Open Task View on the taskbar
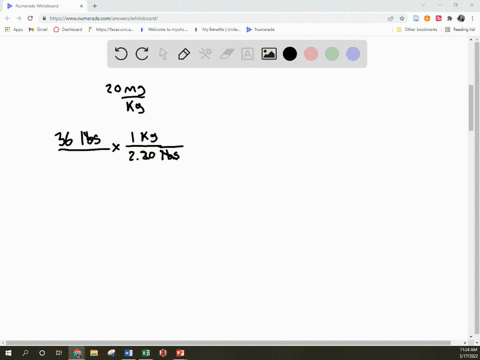Viewport: 480px width, 360px height. [59, 353]
